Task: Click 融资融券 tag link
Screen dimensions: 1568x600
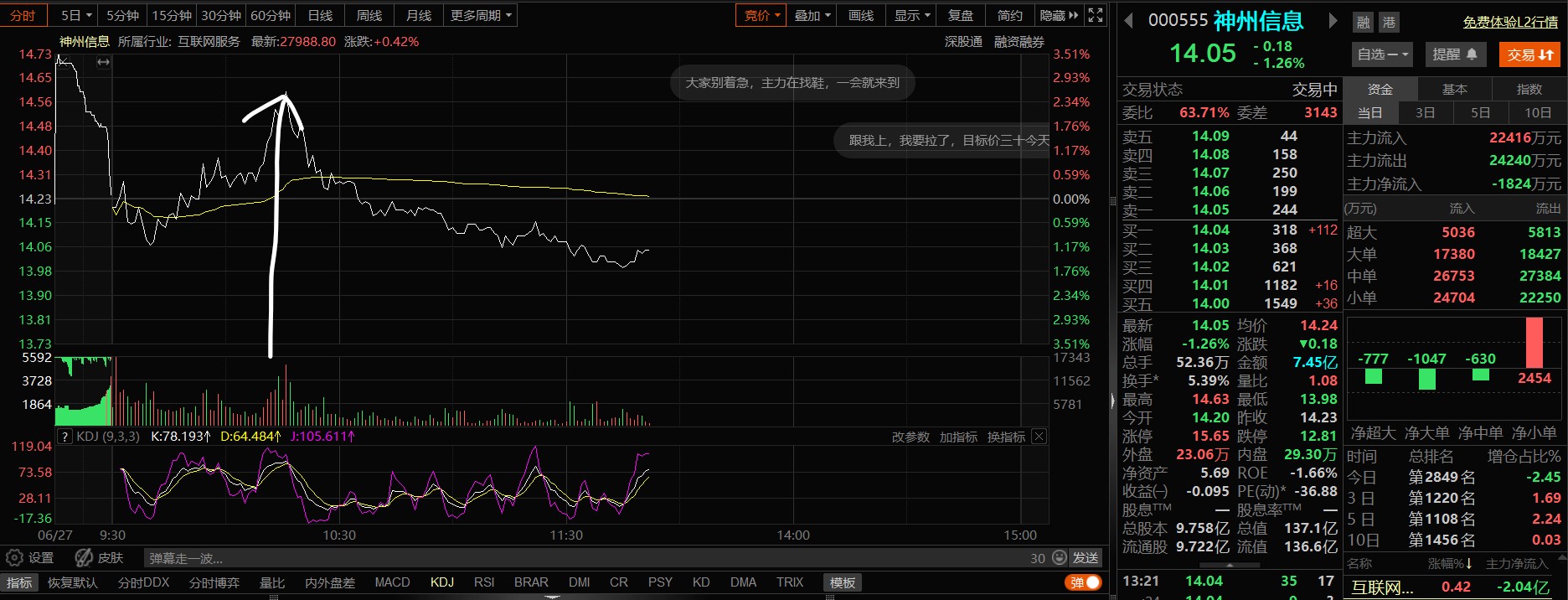Action: (x=1019, y=41)
